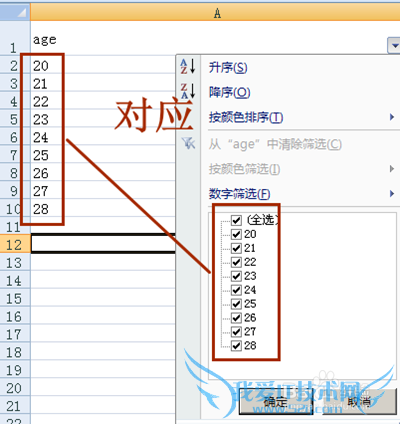Select row 12 header

click(x=15, y=244)
